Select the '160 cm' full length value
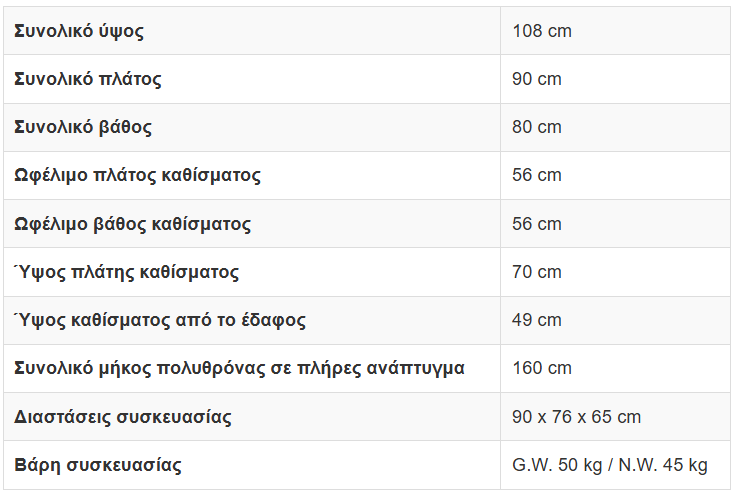 (x=542, y=368)
